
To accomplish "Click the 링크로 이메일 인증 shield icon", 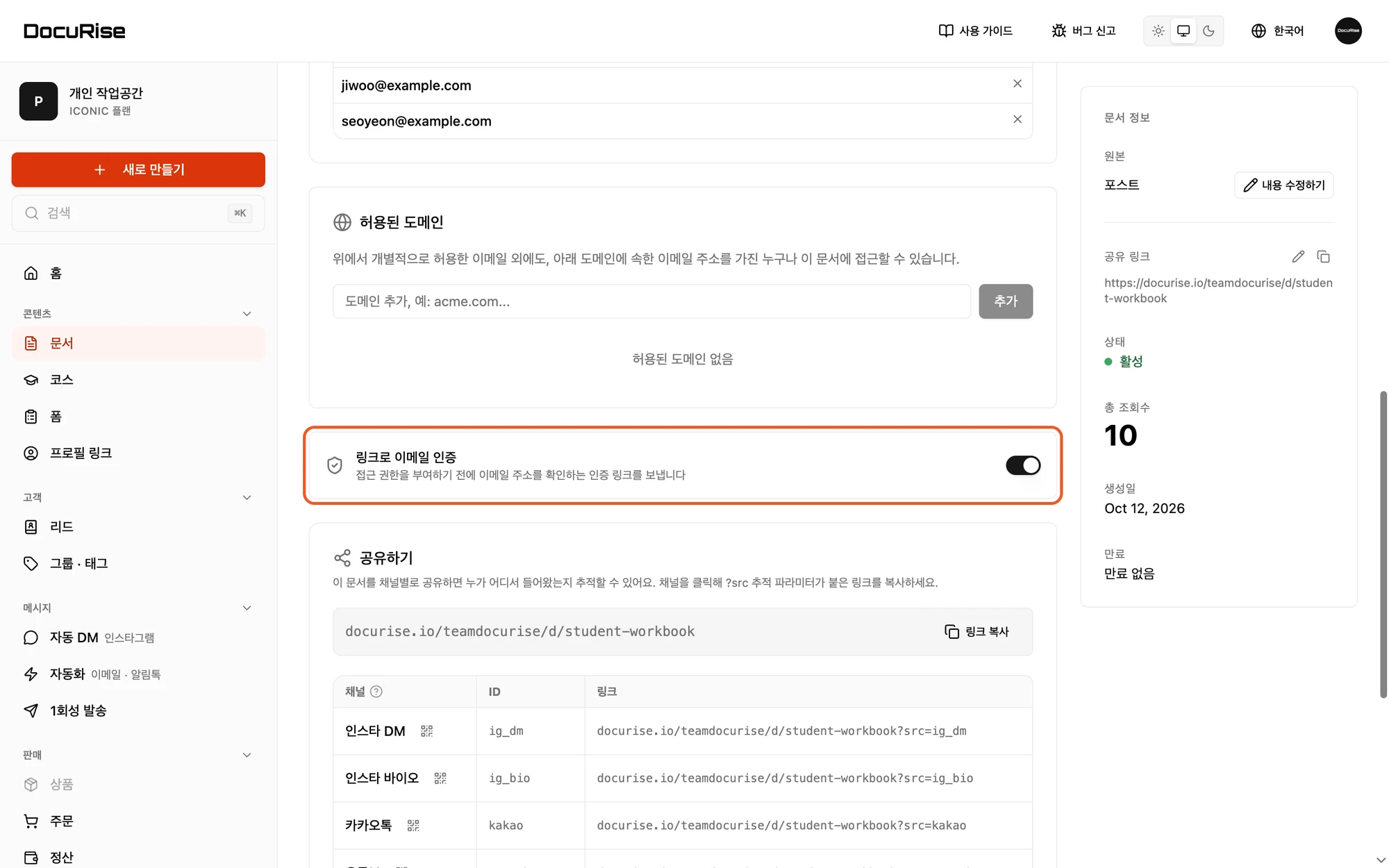I will (x=335, y=465).
